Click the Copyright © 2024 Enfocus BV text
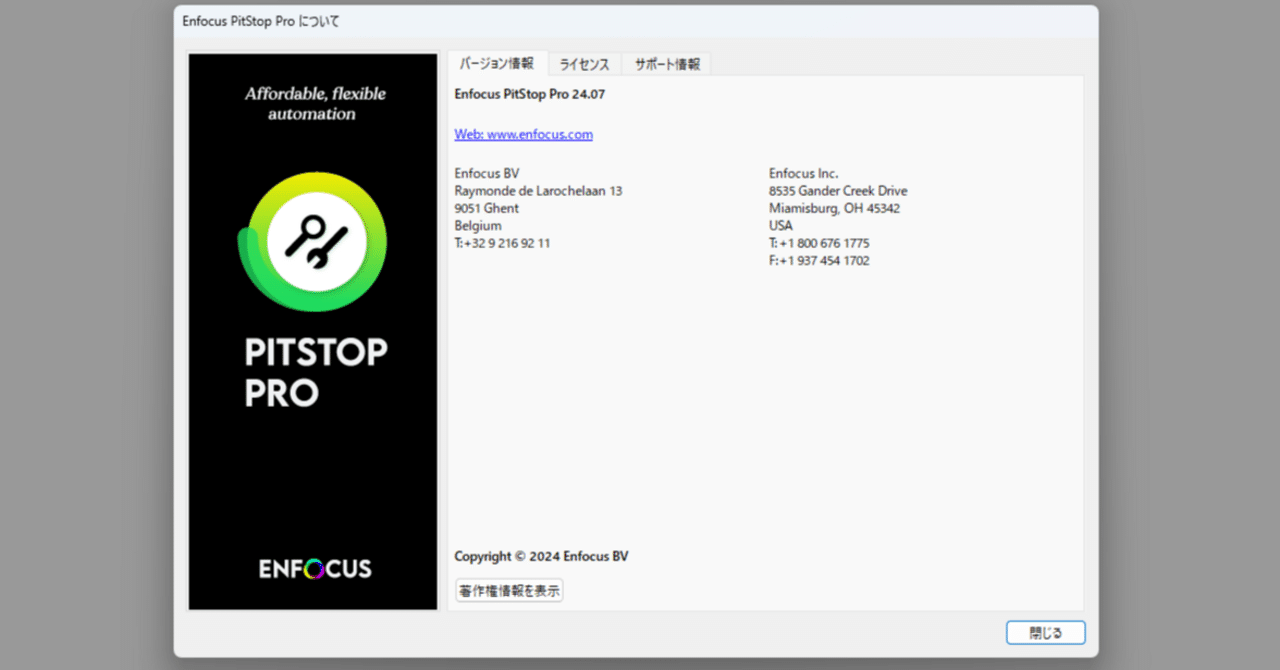Screen dimensions: 1280x670 click(x=541, y=556)
